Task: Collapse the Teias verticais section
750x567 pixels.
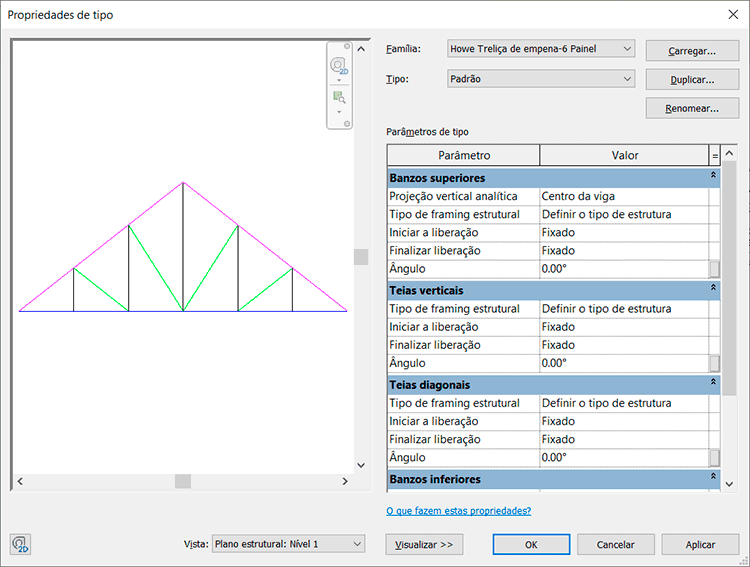Action: pos(713,290)
